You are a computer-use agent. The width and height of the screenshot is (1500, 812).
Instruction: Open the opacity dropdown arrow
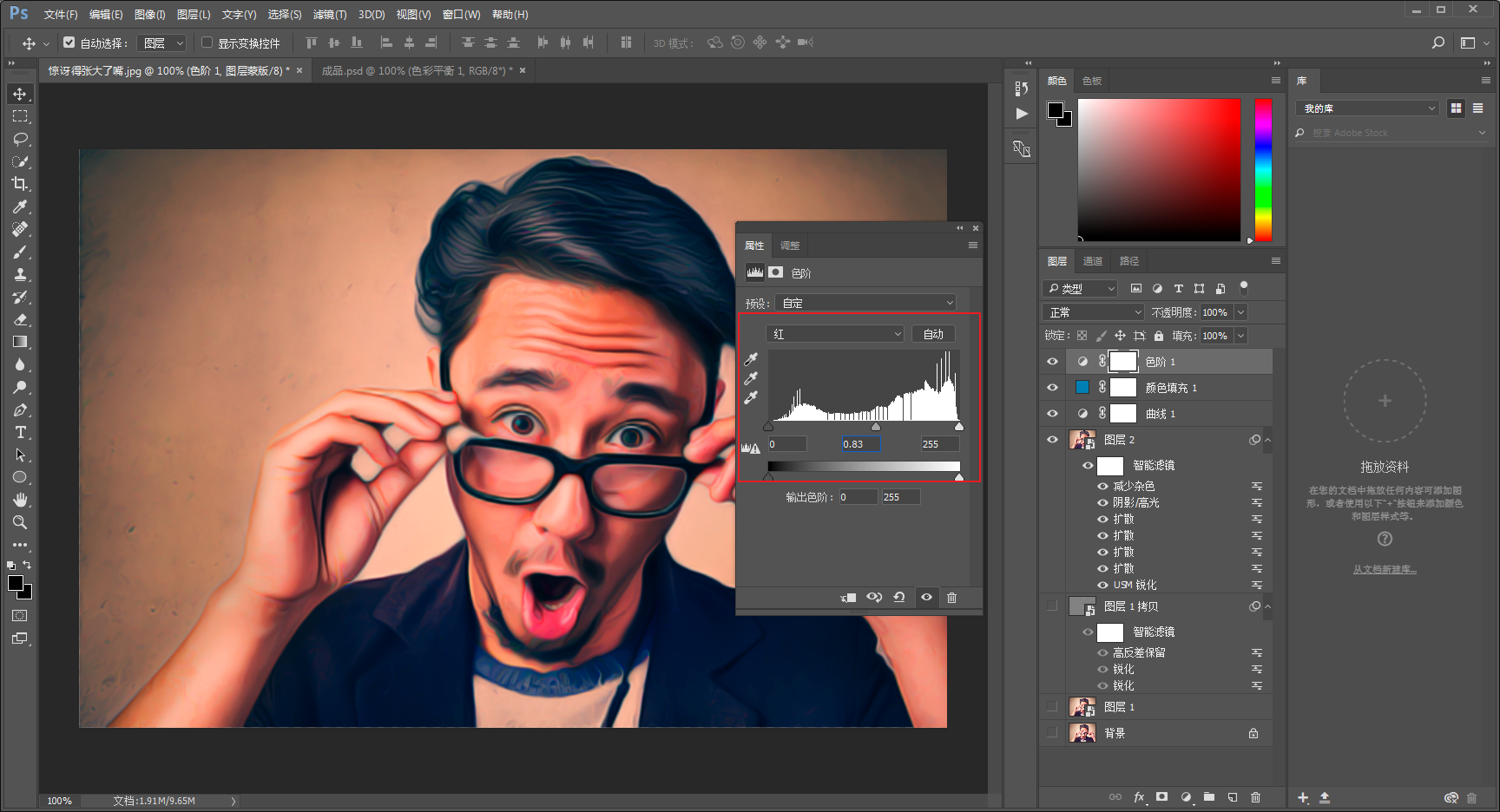pos(1240,312)
